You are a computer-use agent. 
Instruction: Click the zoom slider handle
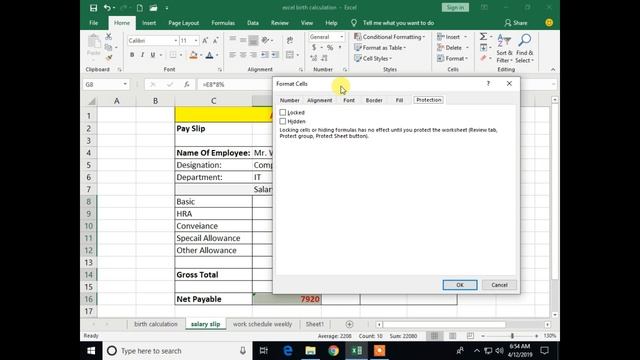(x=512, y=336)
